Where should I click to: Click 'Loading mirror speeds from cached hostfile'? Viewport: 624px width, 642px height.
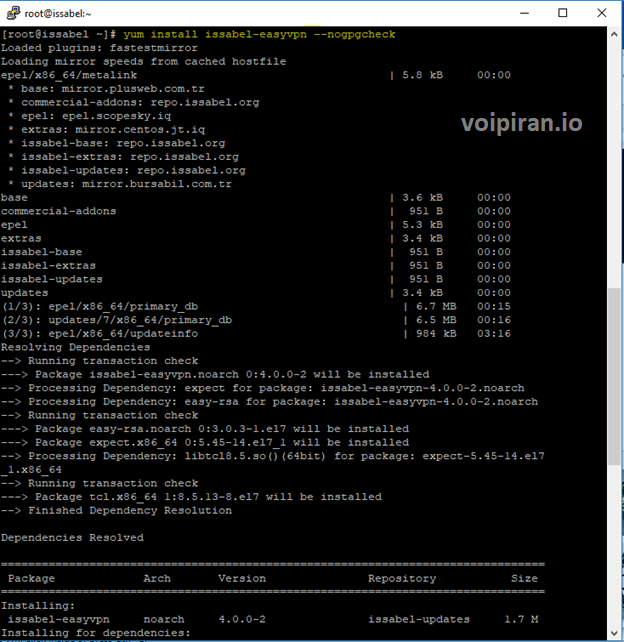[x=143, y=61]
